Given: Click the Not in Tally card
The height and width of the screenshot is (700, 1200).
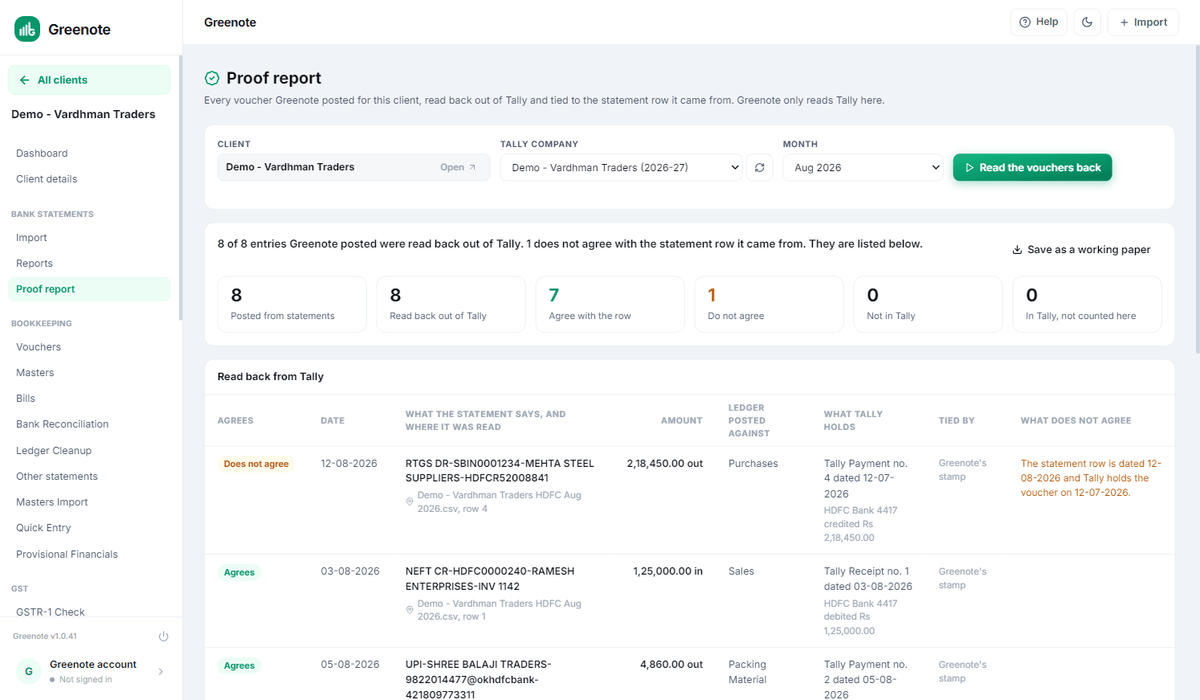Looking at the screenshot, I should [928, 304].
